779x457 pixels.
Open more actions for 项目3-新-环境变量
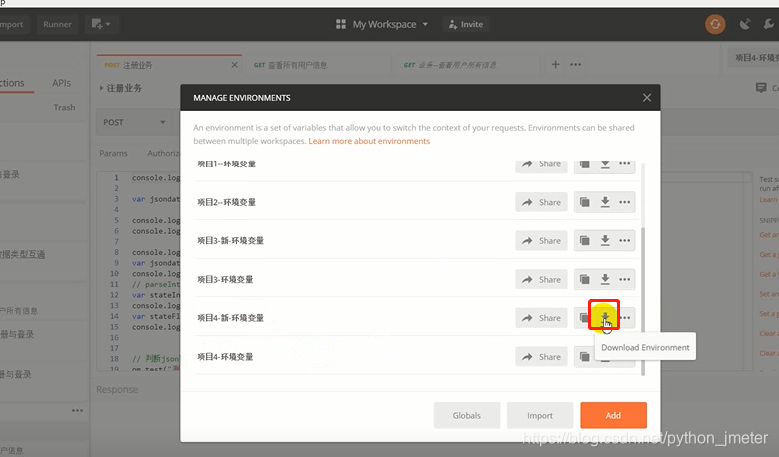[x=624, y=240]
